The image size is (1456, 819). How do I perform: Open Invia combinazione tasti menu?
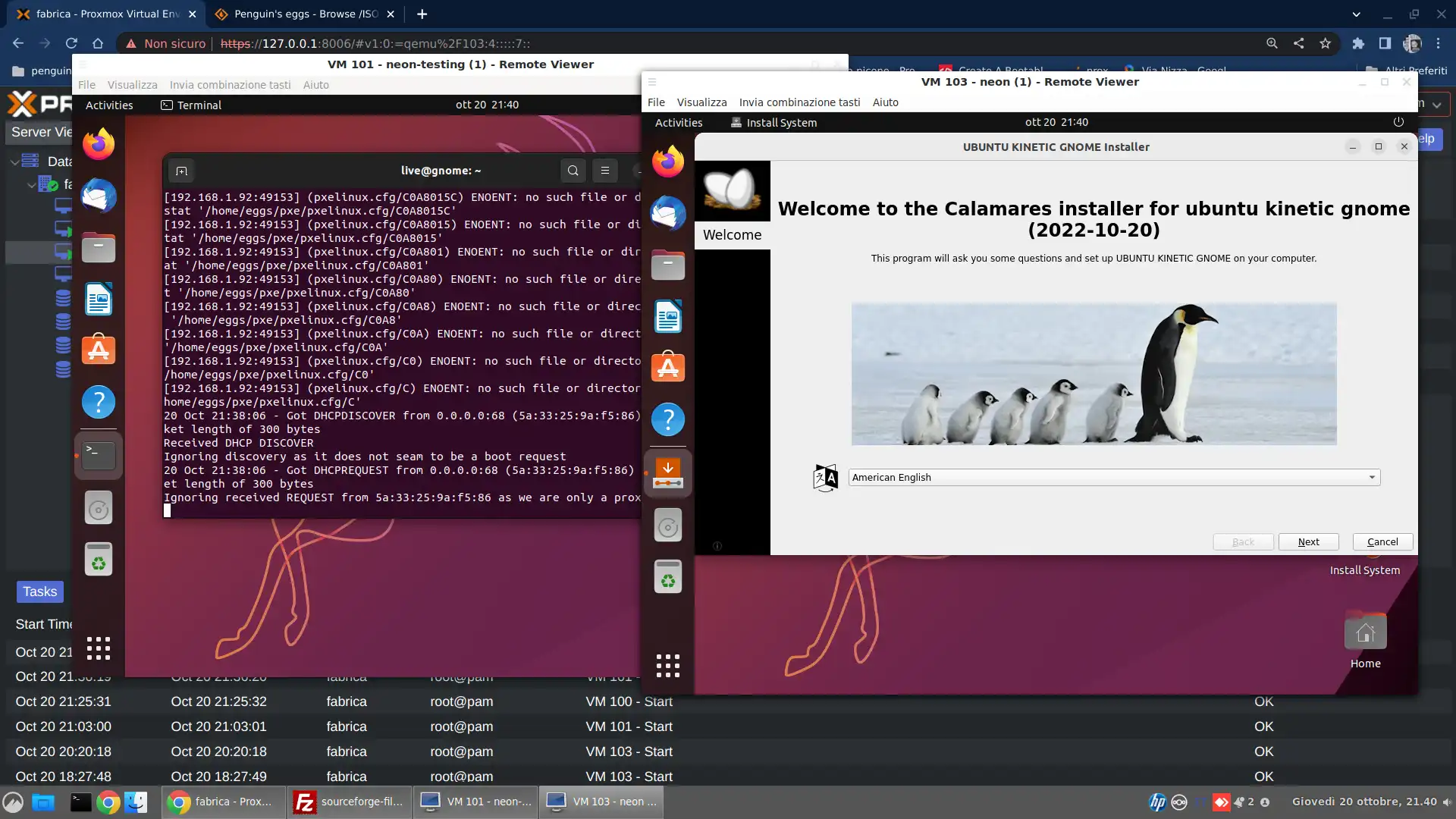tap(799, 101)
